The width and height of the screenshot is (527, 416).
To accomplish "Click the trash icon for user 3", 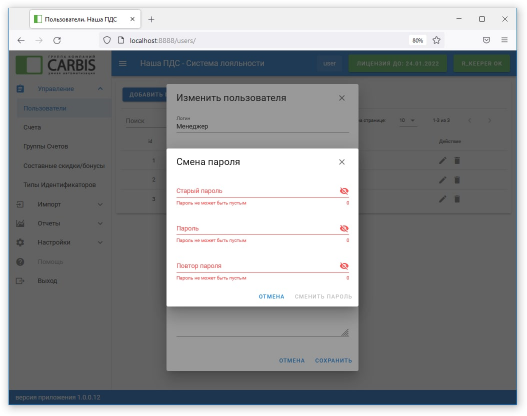I will click(457, 199).
